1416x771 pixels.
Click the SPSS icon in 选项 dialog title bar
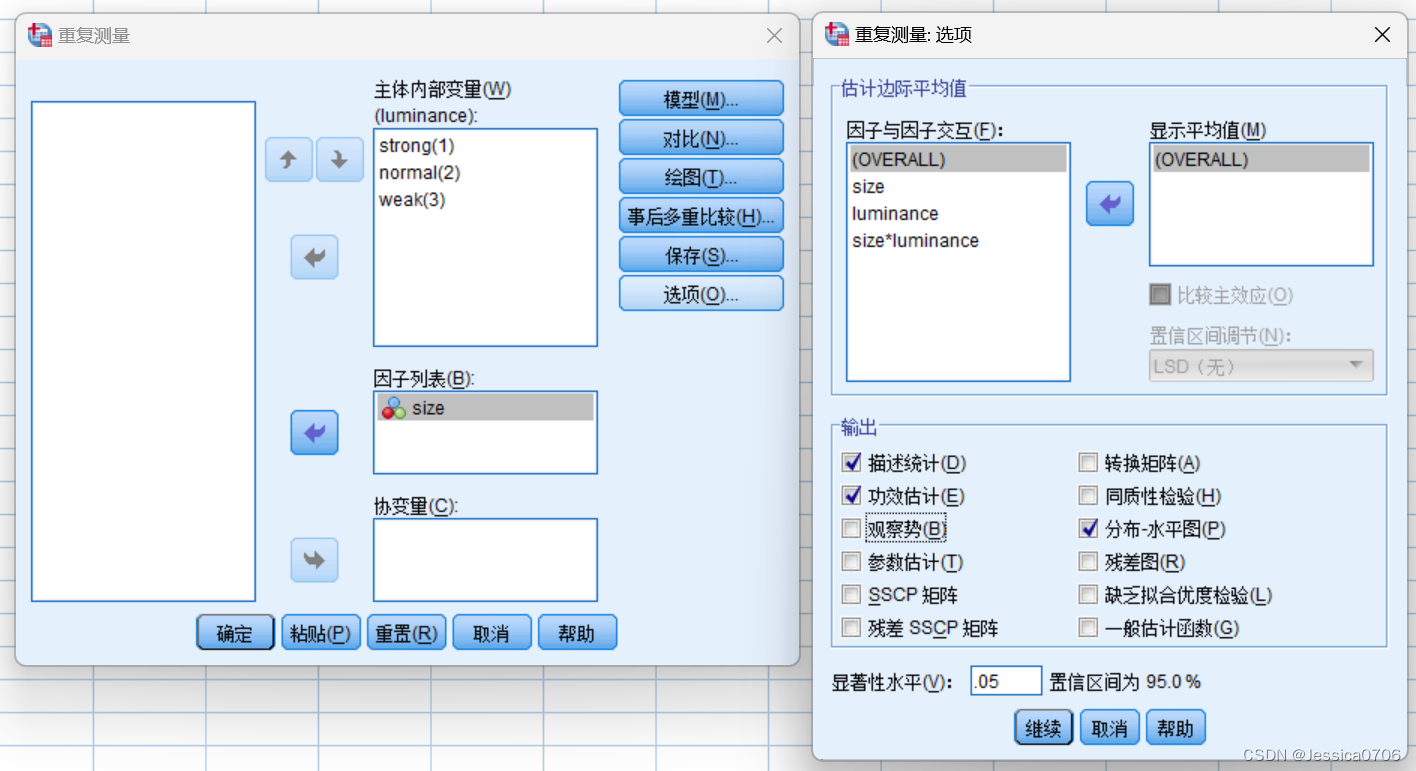pyautogui.click(x=837, y=35)
